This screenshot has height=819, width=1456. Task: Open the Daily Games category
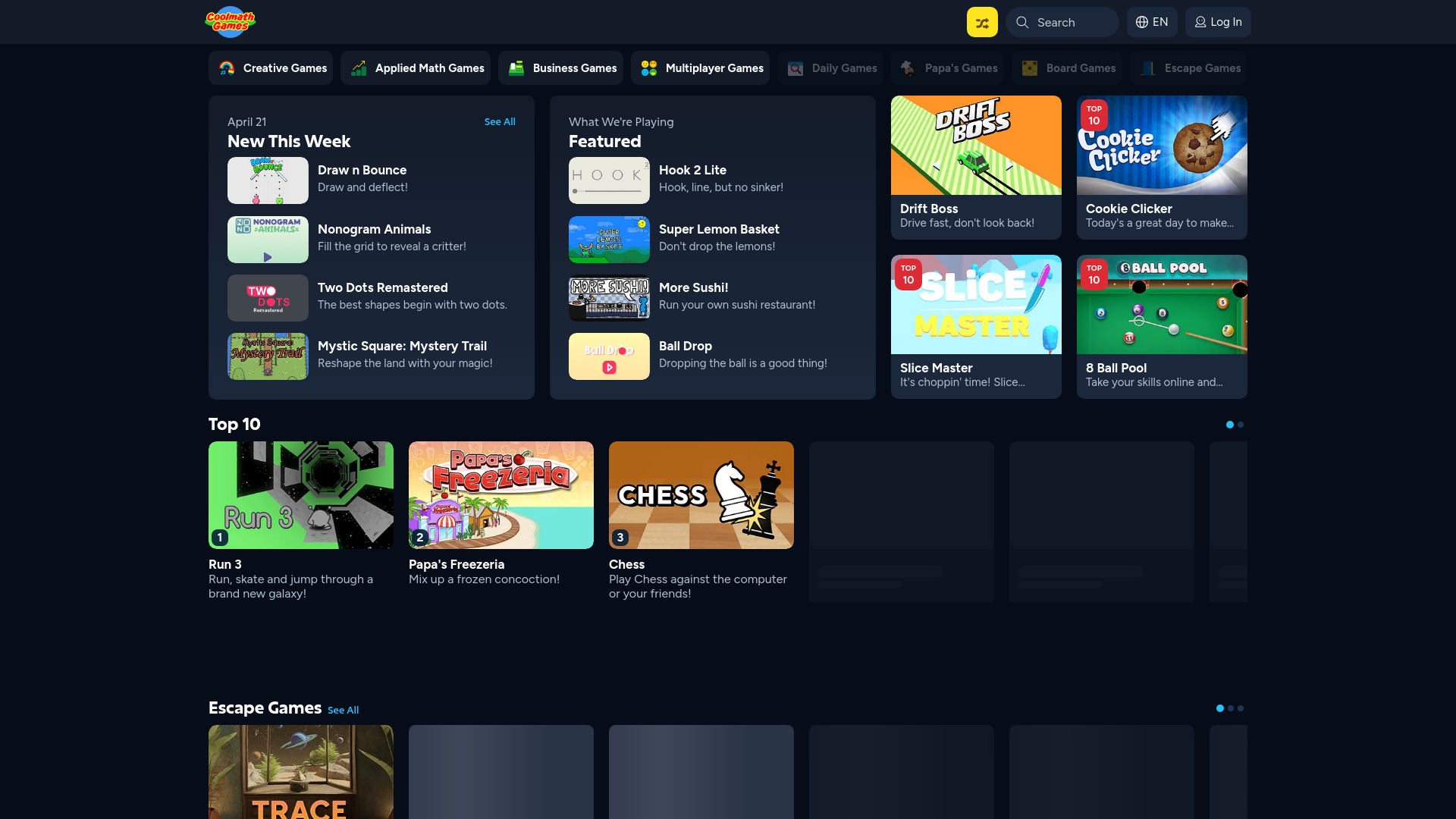point(830,68)
